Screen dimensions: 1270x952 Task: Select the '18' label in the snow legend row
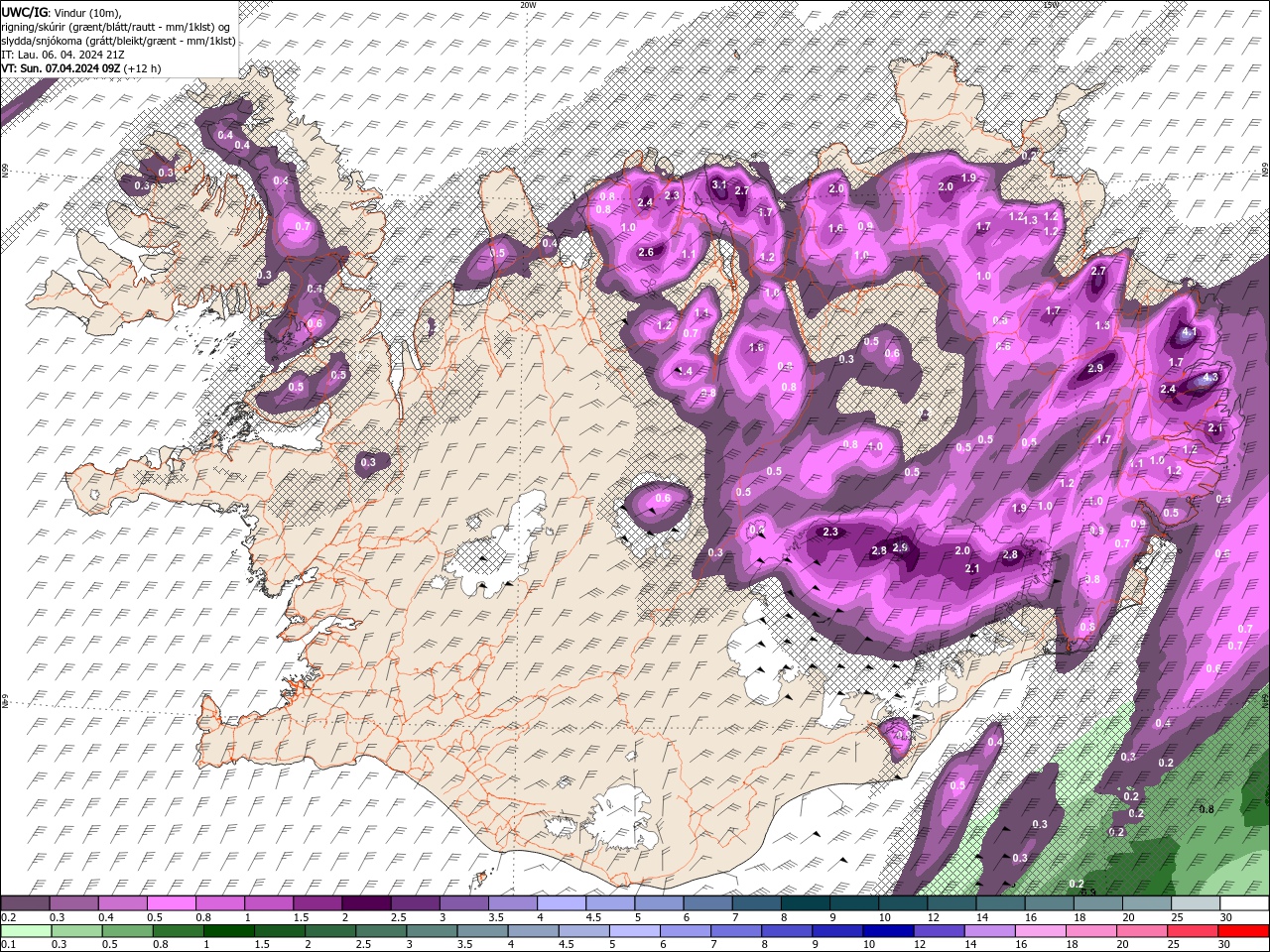tap(1079, 917)
